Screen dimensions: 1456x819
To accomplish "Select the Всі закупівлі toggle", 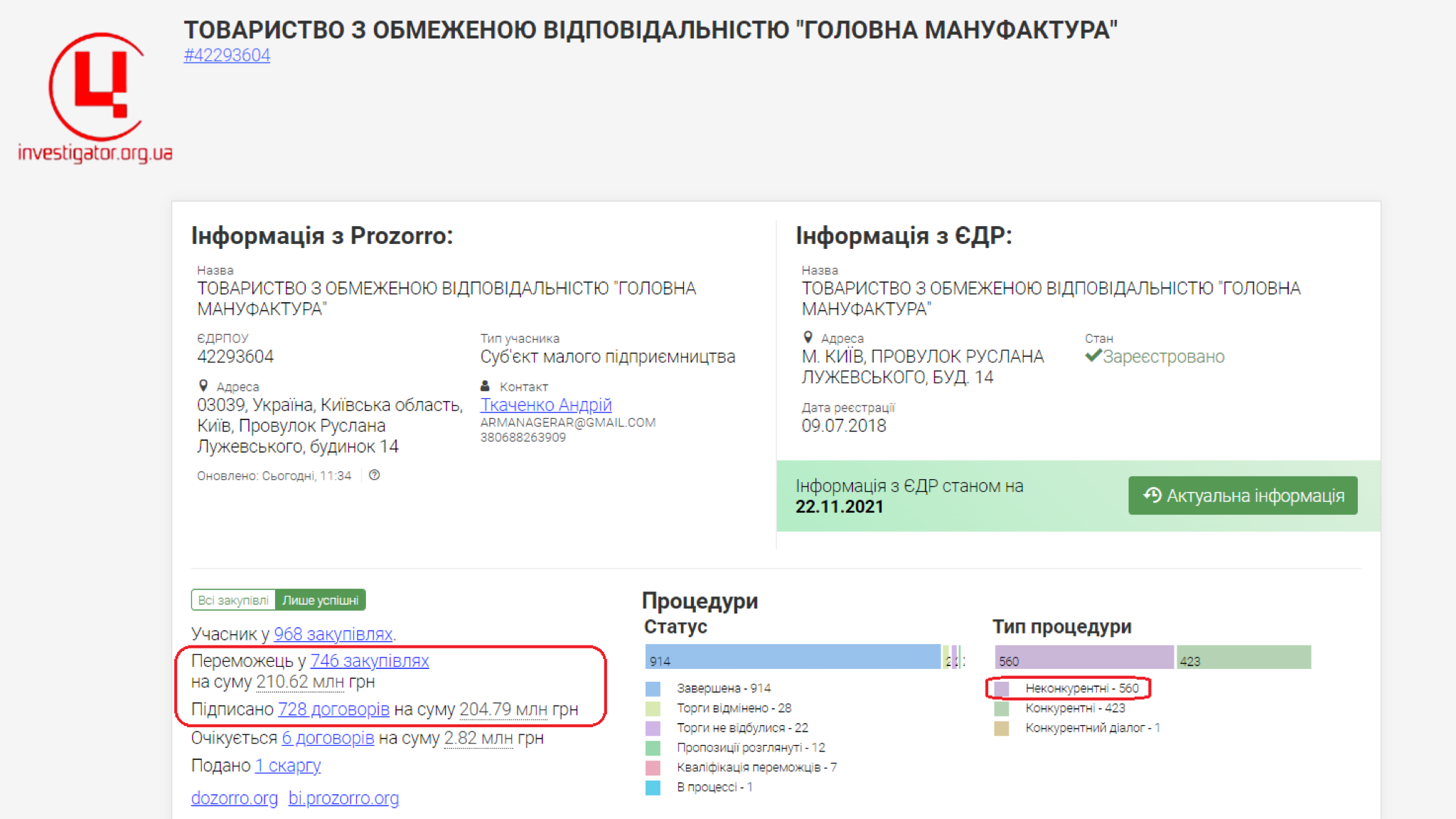I will point(233,600).
